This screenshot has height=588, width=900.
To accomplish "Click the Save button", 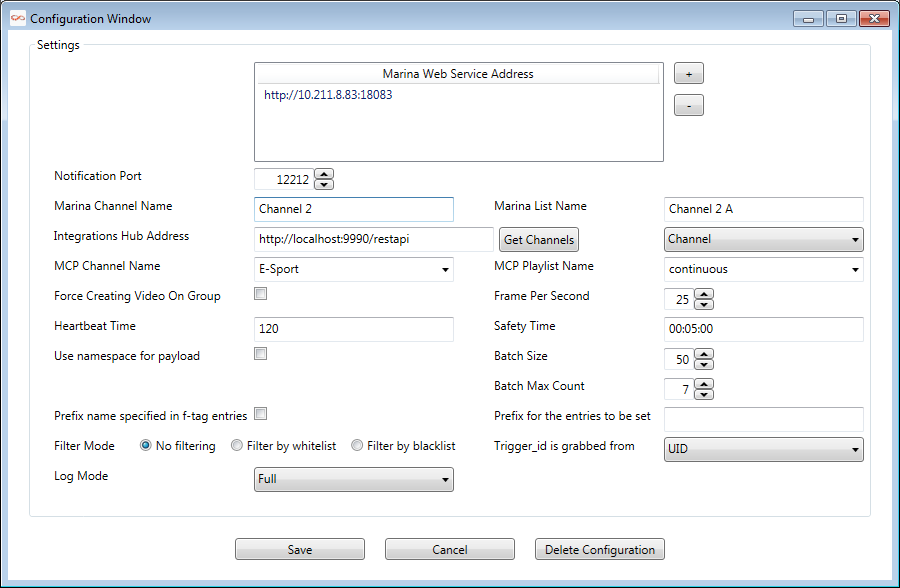I will coord(299,549).
